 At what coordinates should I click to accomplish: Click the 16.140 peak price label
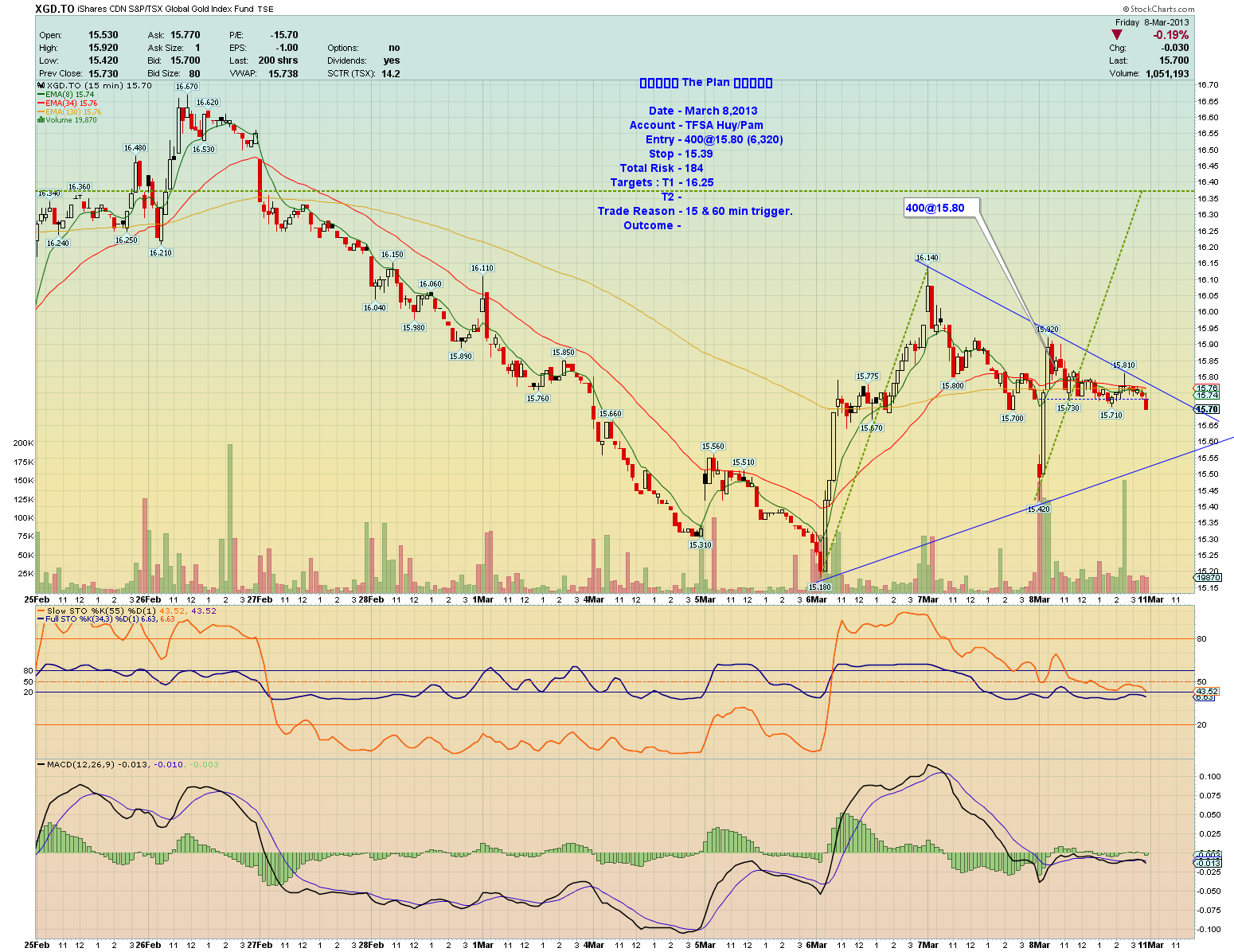pyautogui.click(x=927, y=257)
